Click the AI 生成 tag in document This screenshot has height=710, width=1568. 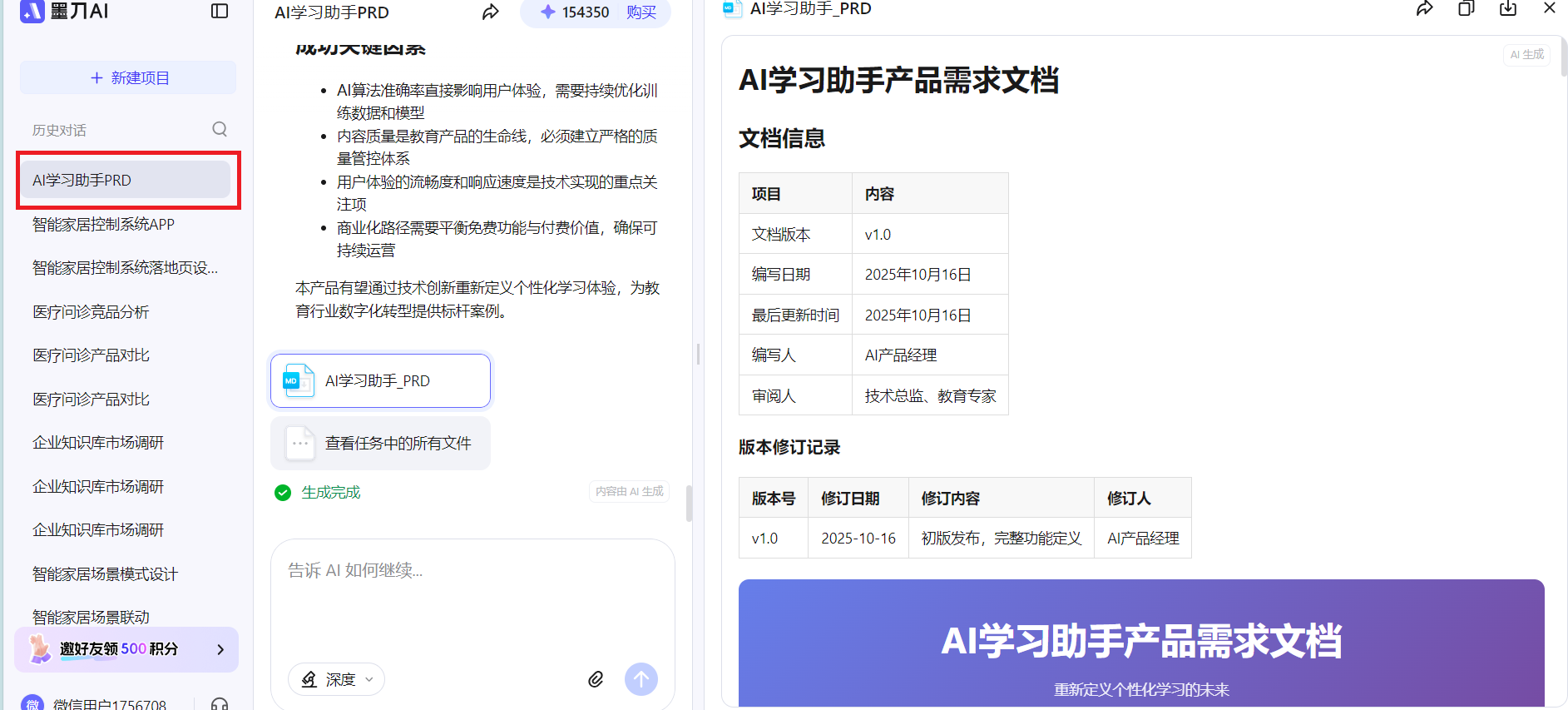pyautogui.click(x=1527, y=54)
